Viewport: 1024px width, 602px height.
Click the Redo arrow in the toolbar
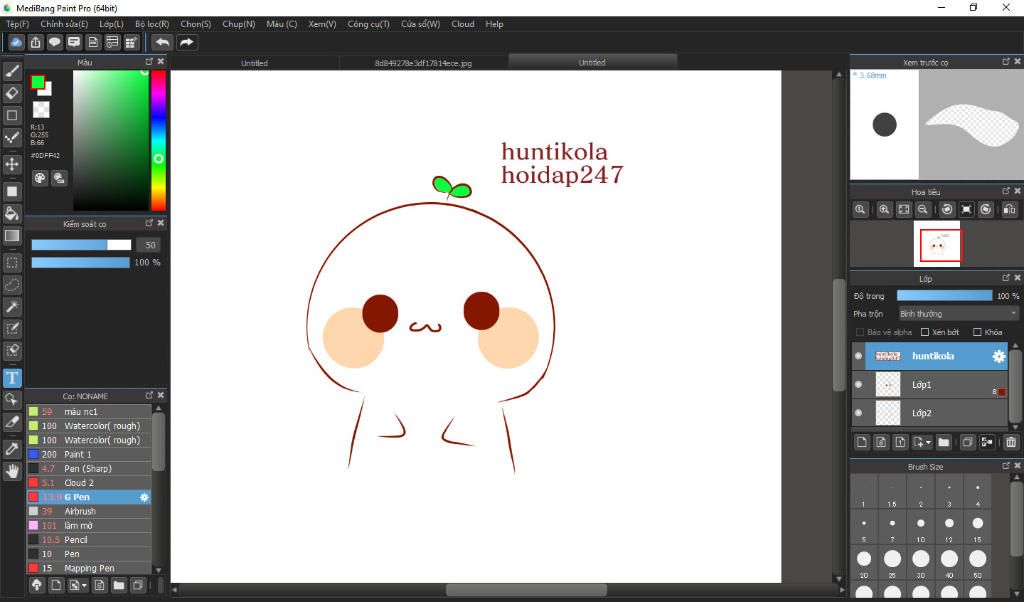pyautogui.click(x=187, y=42)
